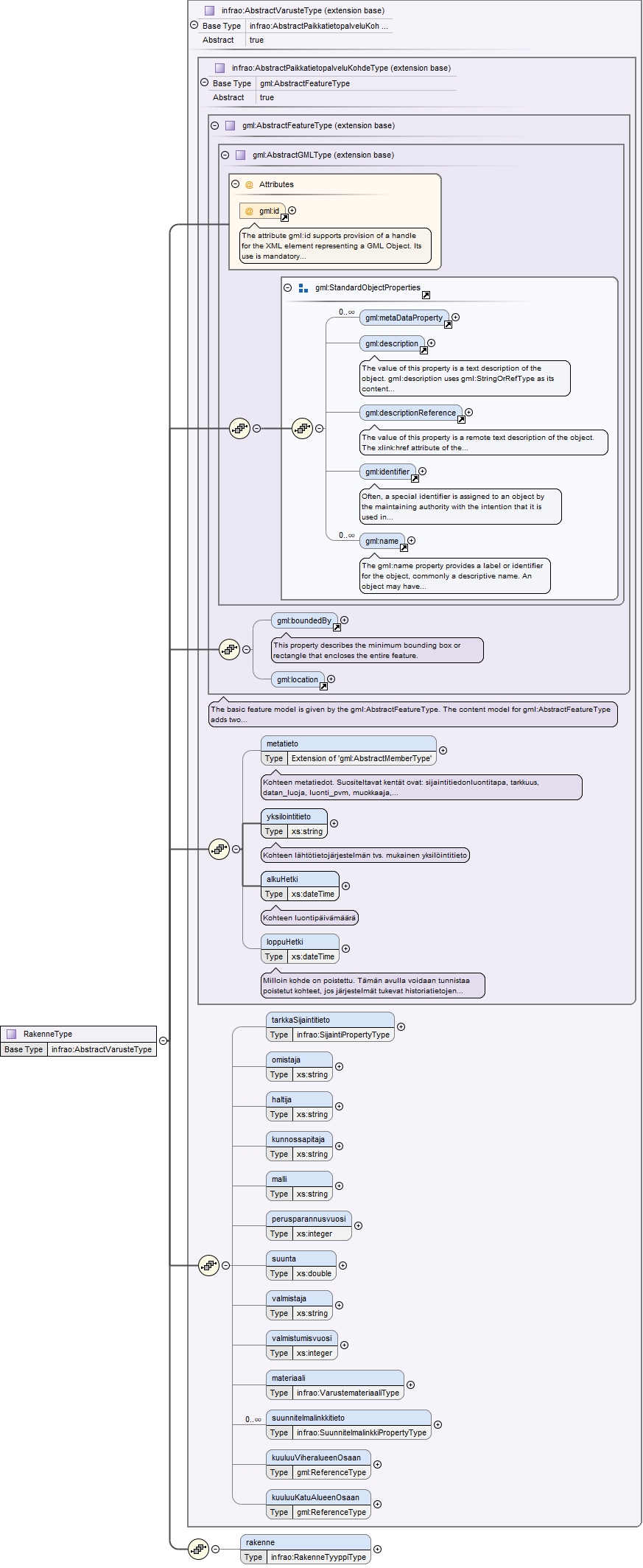Follow the gml:metaDataProperty reference arrow

[x=448, y=324]
